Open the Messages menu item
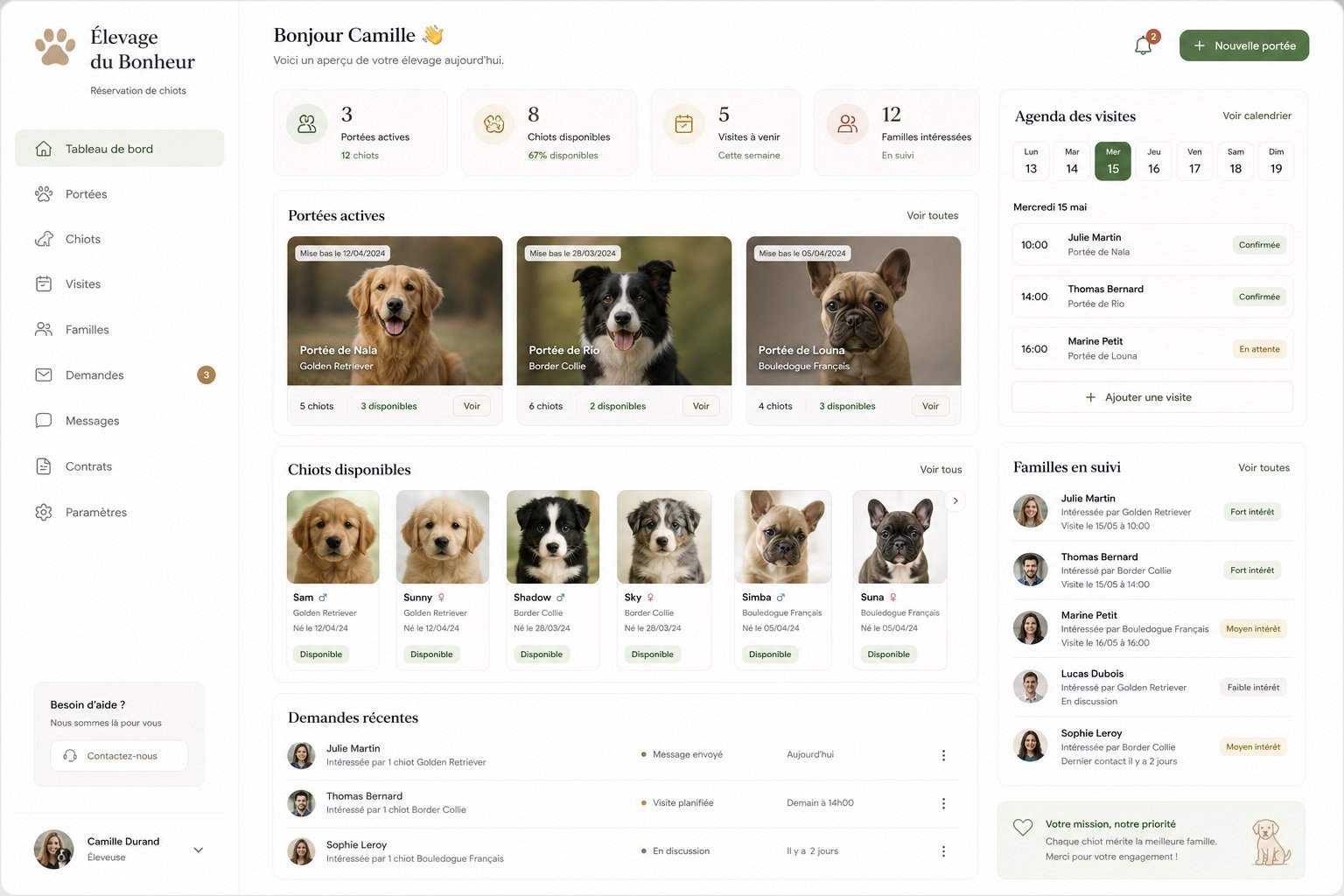The width and height of the screenshot is (1344, 896). [x=120, y=420]
